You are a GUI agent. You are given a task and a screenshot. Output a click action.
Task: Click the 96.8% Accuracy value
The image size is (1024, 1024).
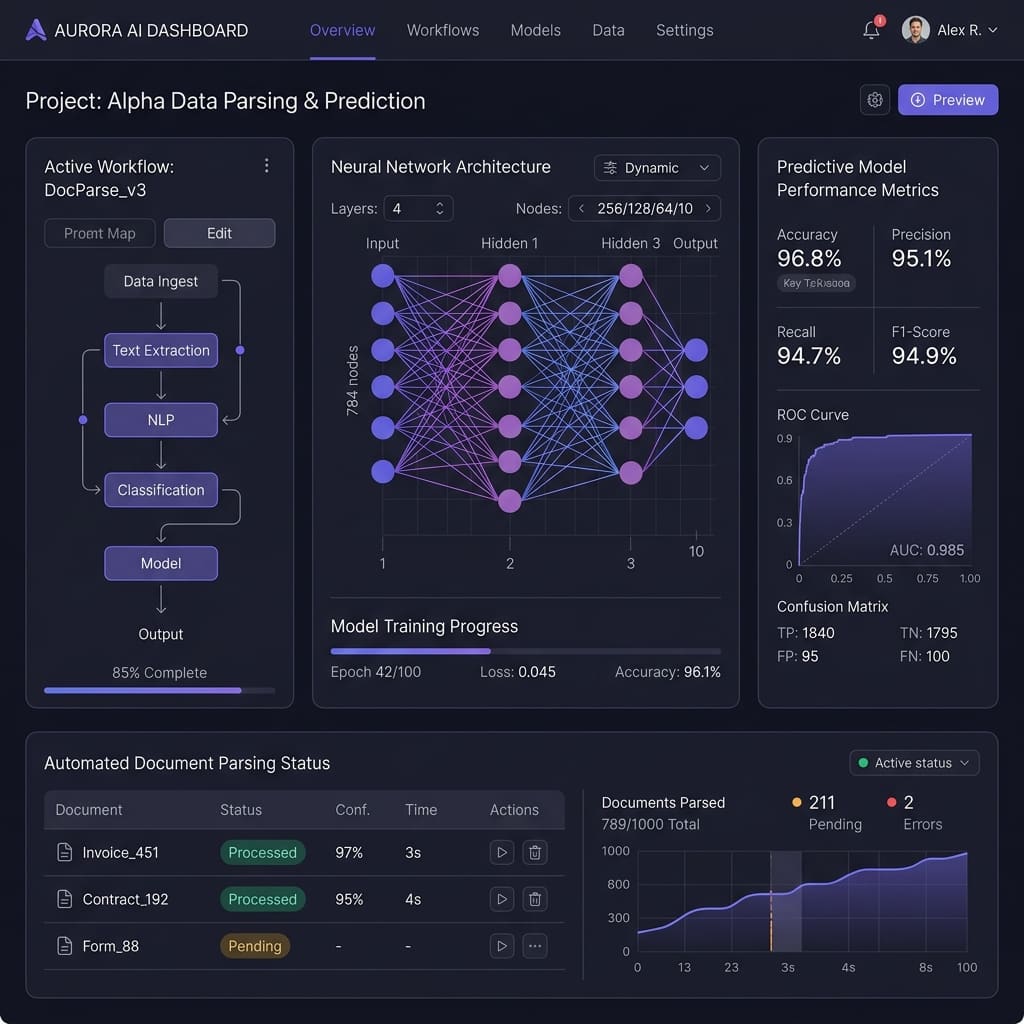click(x=809, y=259)
